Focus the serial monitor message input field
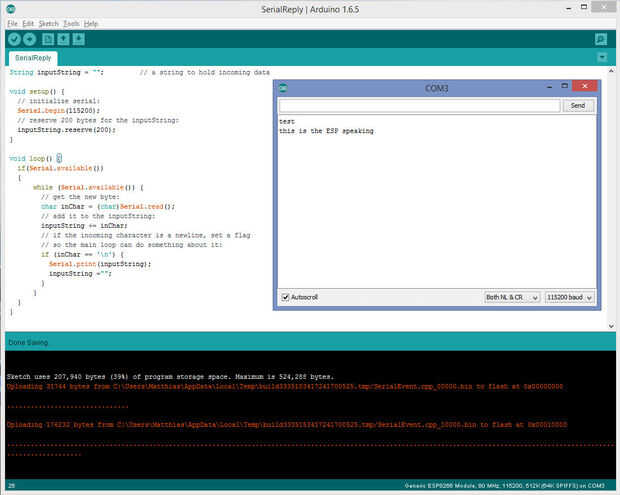The height and width of the screenshot is (495, 620). tap(420, 106)
